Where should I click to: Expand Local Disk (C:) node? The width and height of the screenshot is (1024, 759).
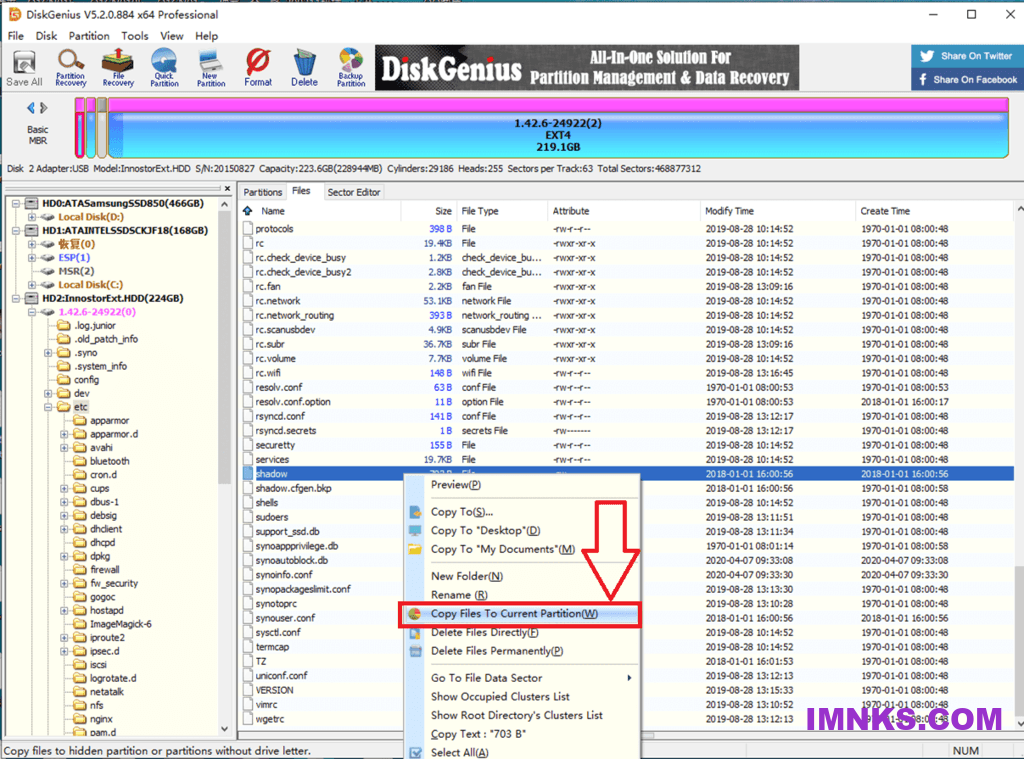[x=31, y=285]
